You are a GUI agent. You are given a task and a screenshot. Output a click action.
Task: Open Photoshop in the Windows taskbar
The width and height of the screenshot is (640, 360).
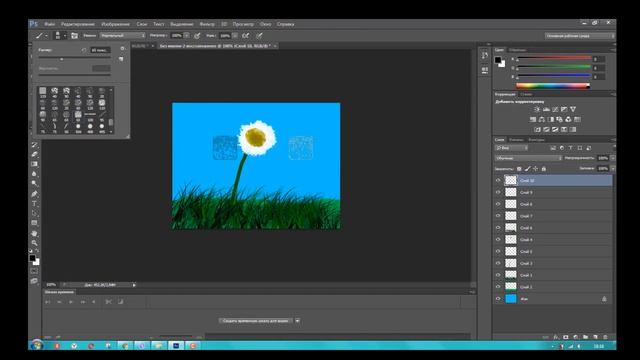(x=176, y=346)
